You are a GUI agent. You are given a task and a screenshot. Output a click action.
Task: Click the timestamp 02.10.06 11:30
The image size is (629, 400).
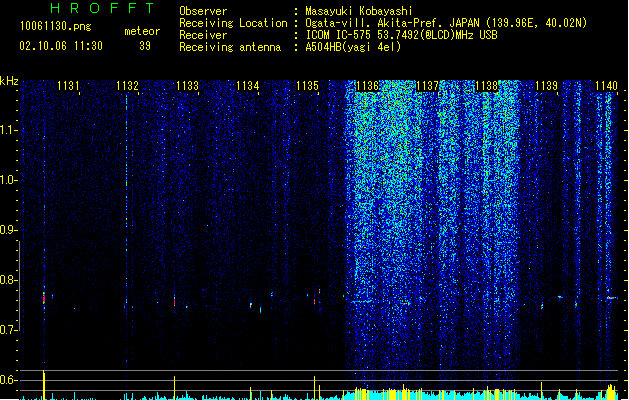61,46
